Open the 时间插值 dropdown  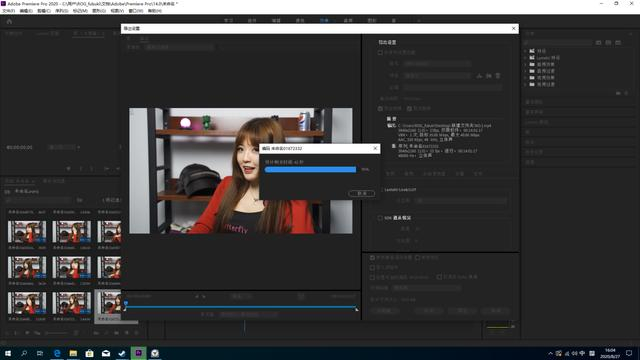(427, 288)
